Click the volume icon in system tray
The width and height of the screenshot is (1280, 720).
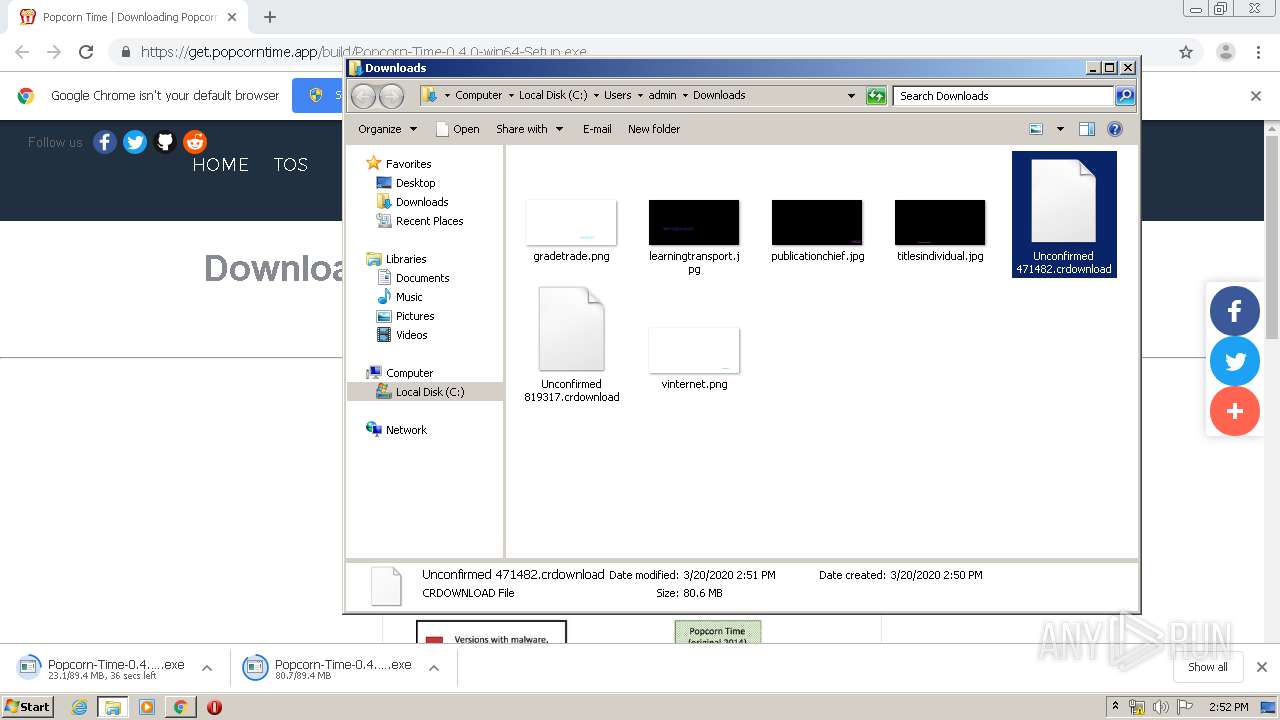point(1160,707)
